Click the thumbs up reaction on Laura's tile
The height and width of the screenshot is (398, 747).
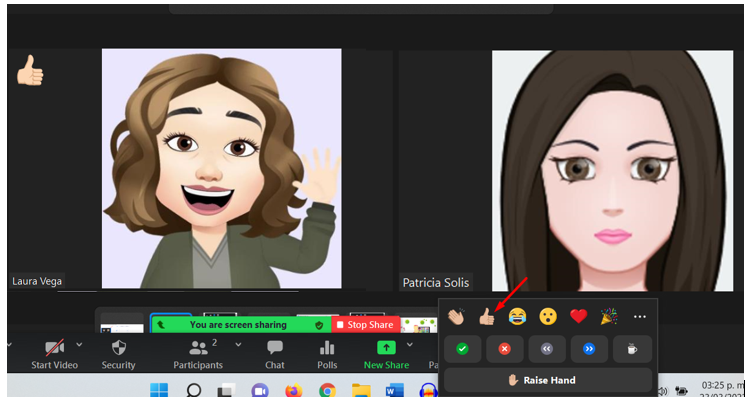tap(30, 71)
